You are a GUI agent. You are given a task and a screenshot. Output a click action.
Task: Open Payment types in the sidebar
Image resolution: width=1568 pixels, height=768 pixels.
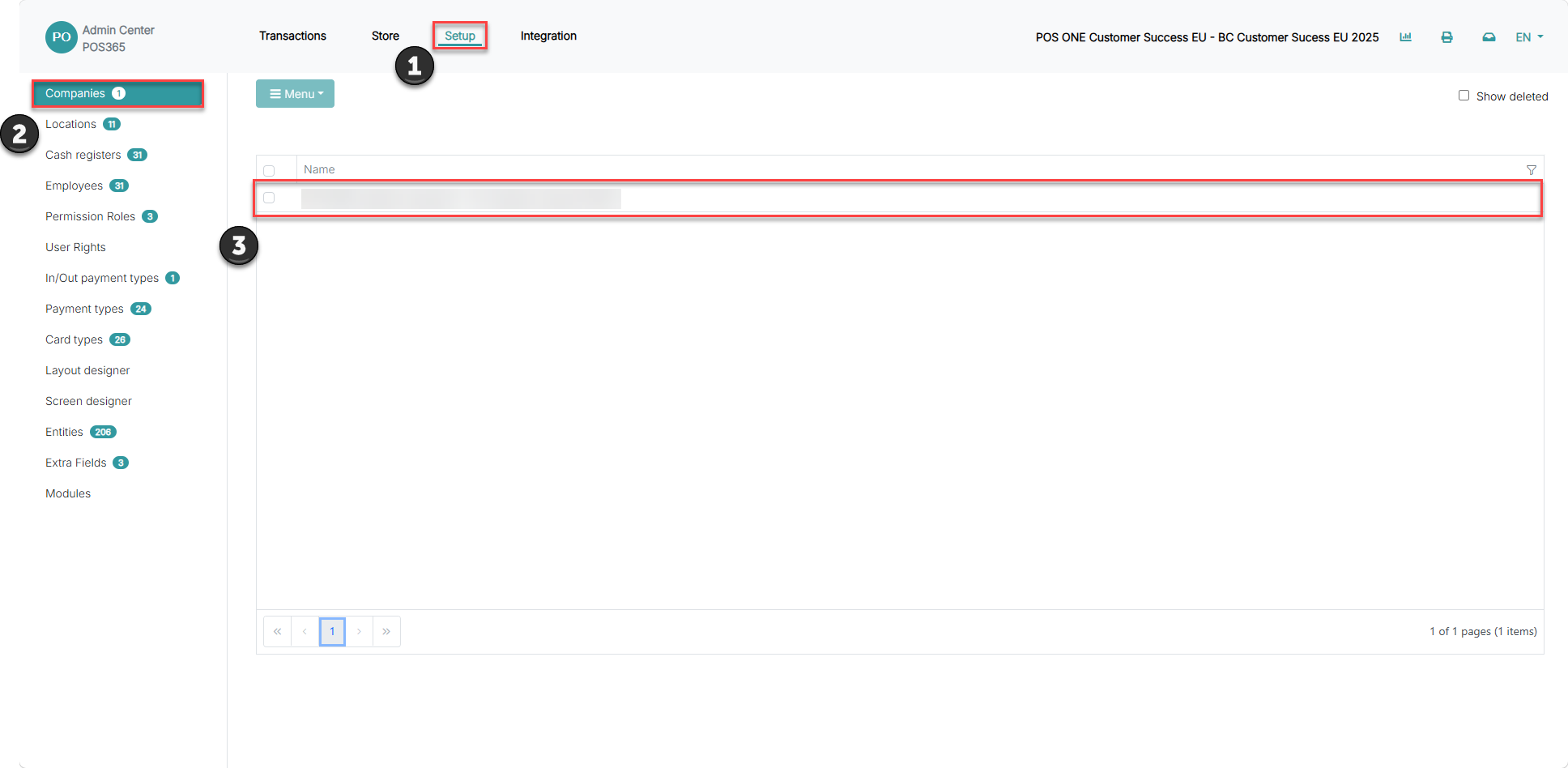[x=84, y=309]
